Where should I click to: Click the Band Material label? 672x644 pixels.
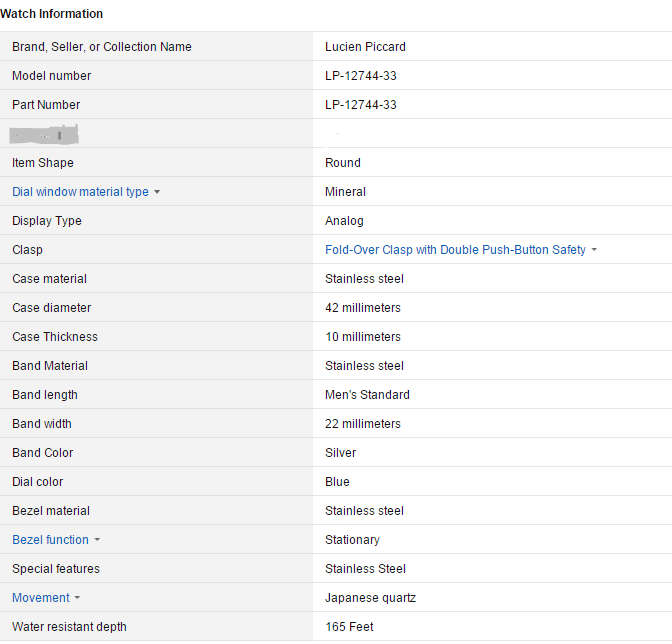point(50,366)
